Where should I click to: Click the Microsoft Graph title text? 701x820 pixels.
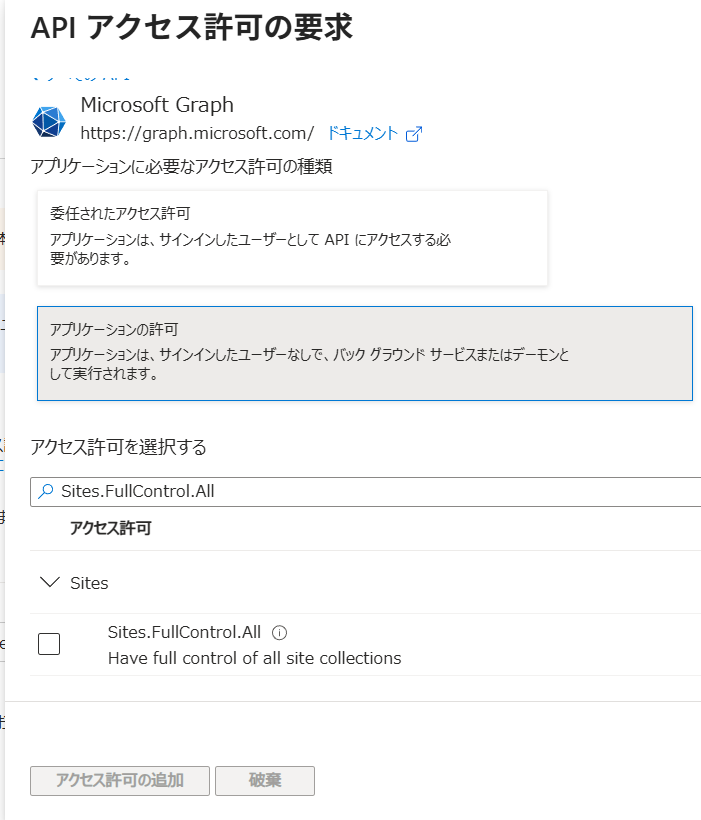[x=157, y=105]
